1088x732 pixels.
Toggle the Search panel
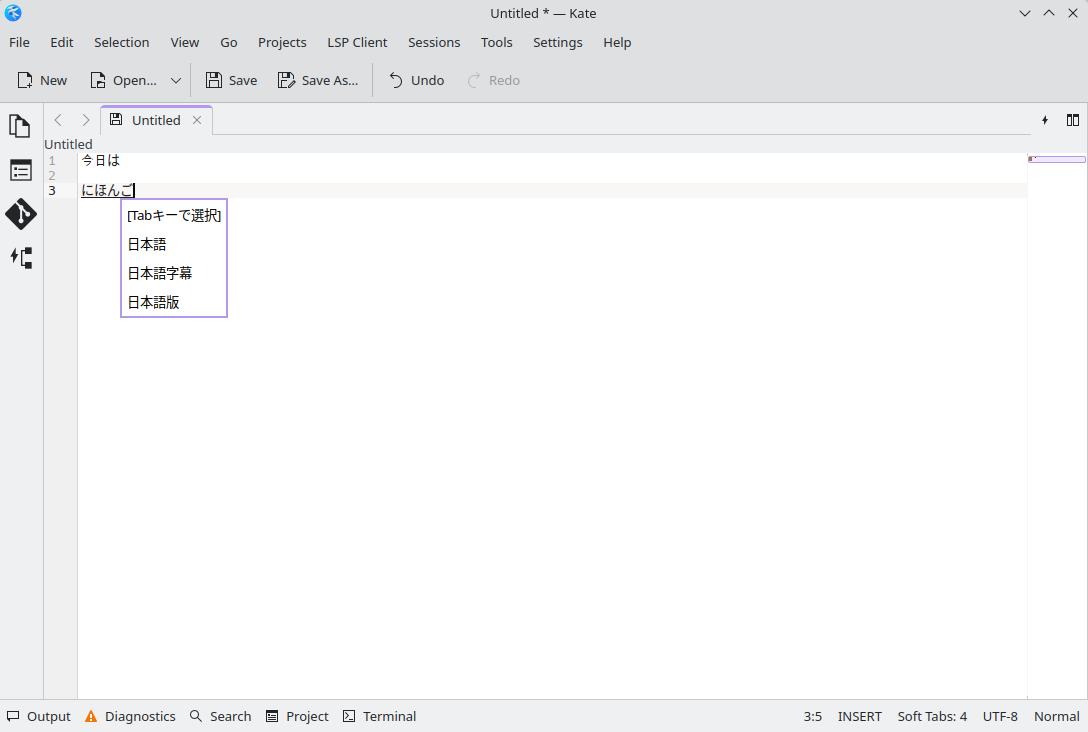tap(221, 716)
